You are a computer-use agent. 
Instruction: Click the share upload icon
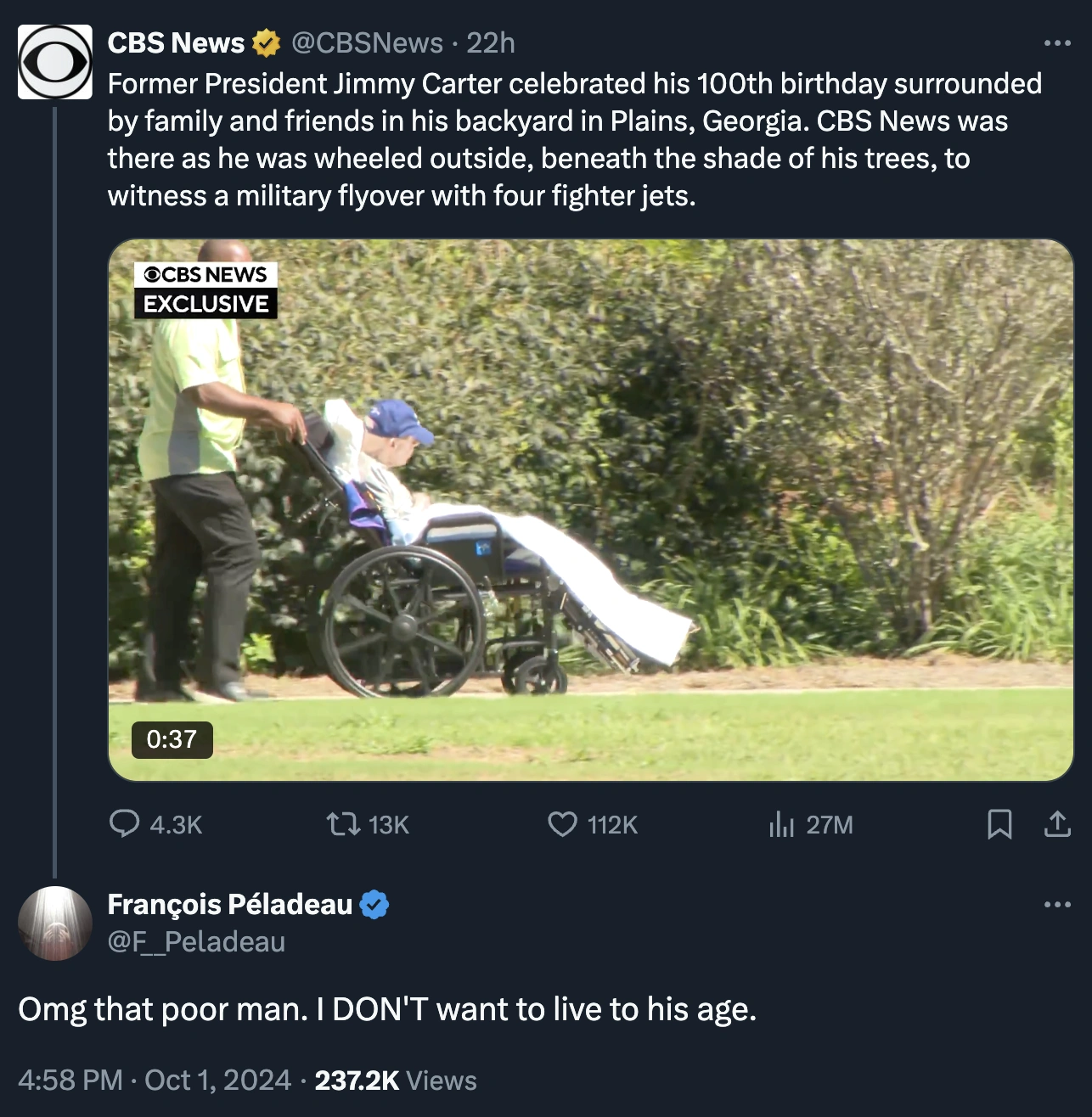click(1056, 823)
